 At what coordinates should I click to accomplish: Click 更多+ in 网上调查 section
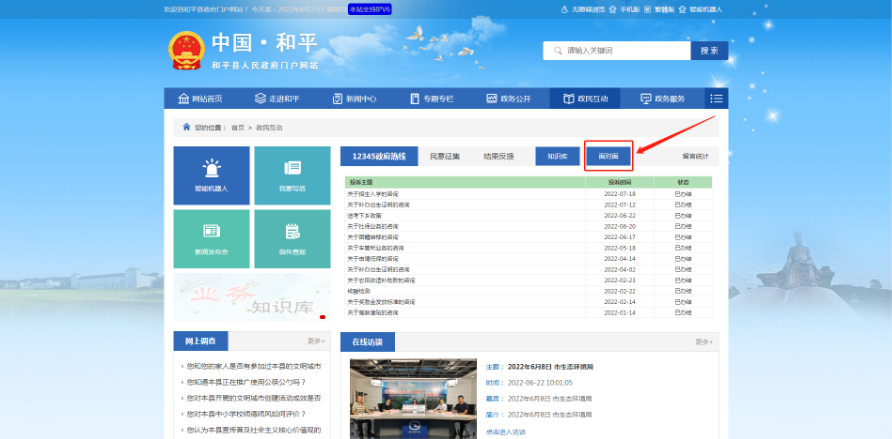click(316, 341)
